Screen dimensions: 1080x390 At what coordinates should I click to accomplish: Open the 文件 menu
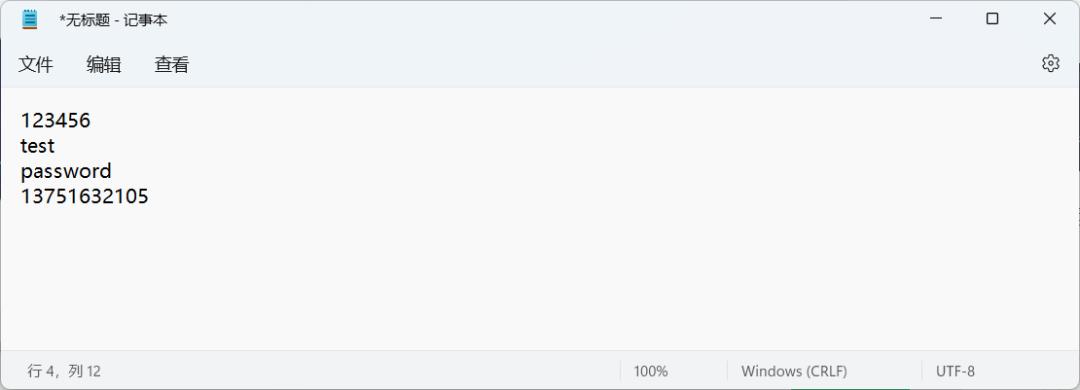pos(36,65)
